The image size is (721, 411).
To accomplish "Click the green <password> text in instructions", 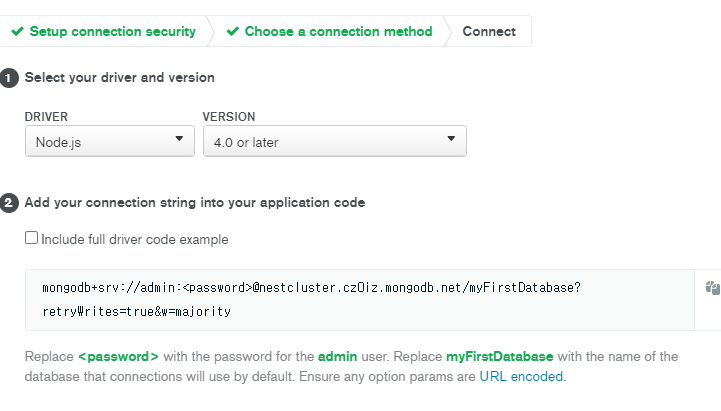I will (118, 357).
